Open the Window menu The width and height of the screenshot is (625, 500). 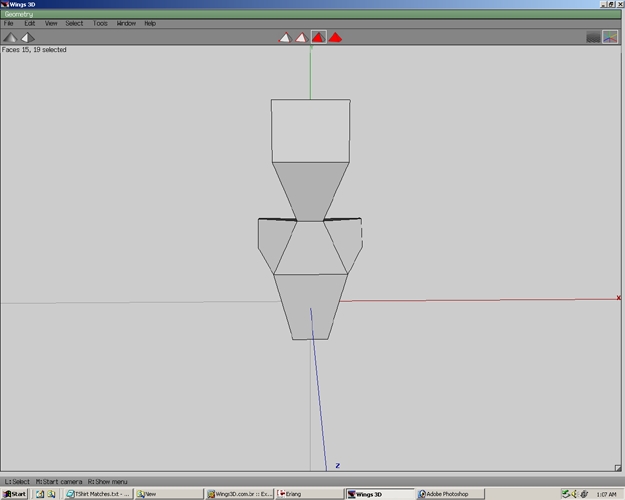click(126, 24)
